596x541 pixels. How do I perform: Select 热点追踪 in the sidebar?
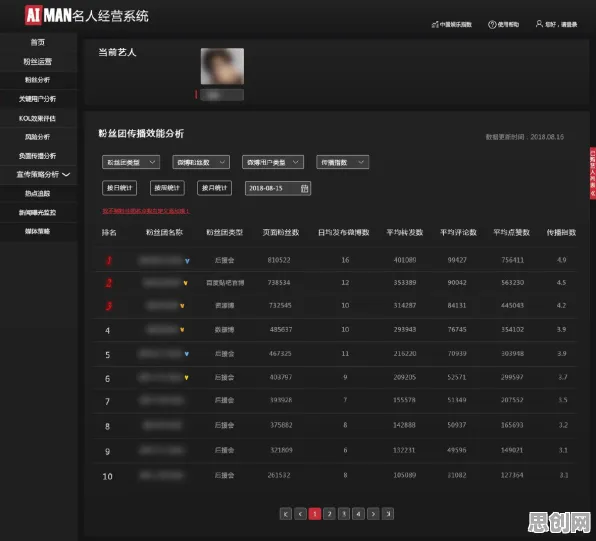tap(38, 194)
